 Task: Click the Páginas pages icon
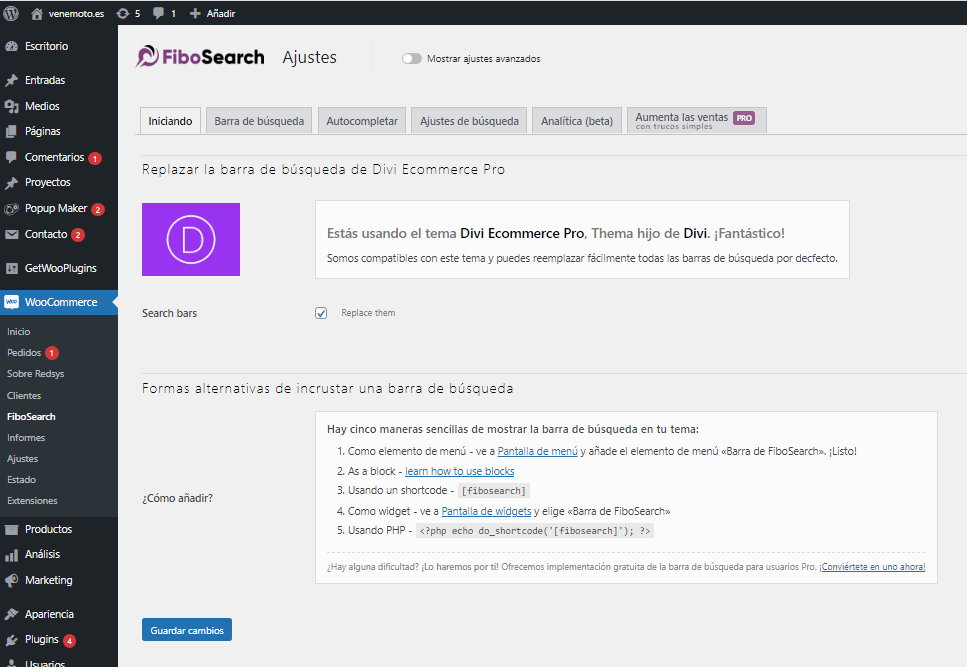tap(11, 131)
